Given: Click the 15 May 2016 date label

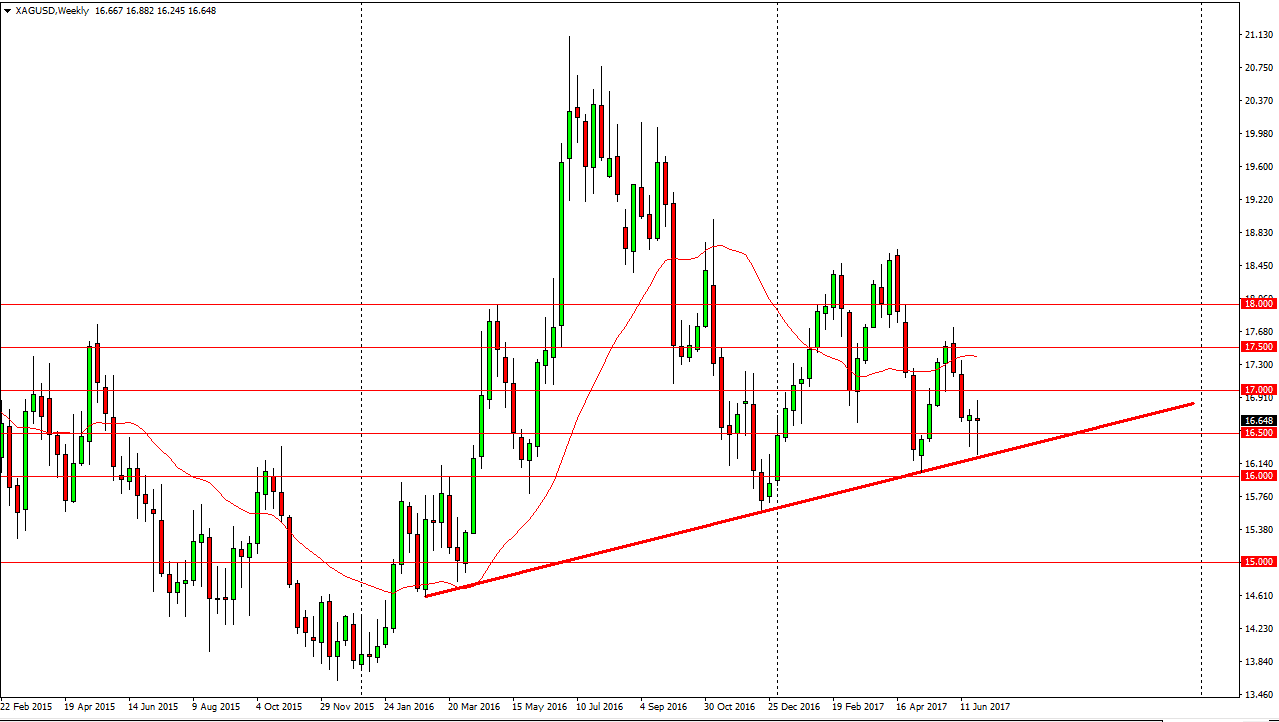Looking at the screenshot, I should pos(540,706).
